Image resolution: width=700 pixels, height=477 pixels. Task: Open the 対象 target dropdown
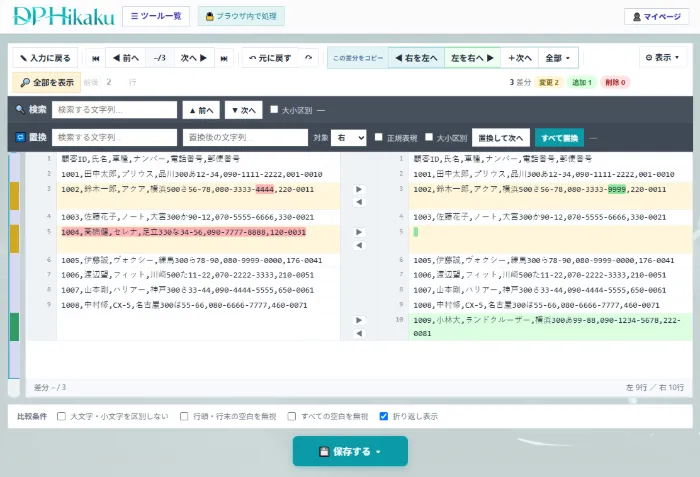tap(349, 138)
